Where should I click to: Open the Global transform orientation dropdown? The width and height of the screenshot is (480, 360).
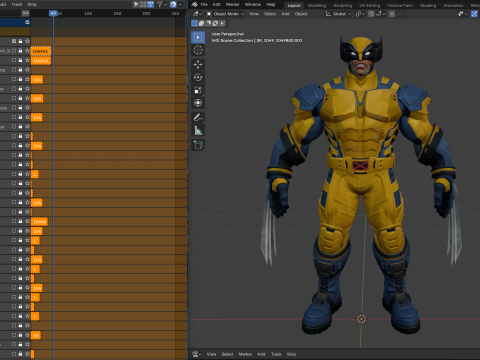pyautogui.click(x=338, y=14)
